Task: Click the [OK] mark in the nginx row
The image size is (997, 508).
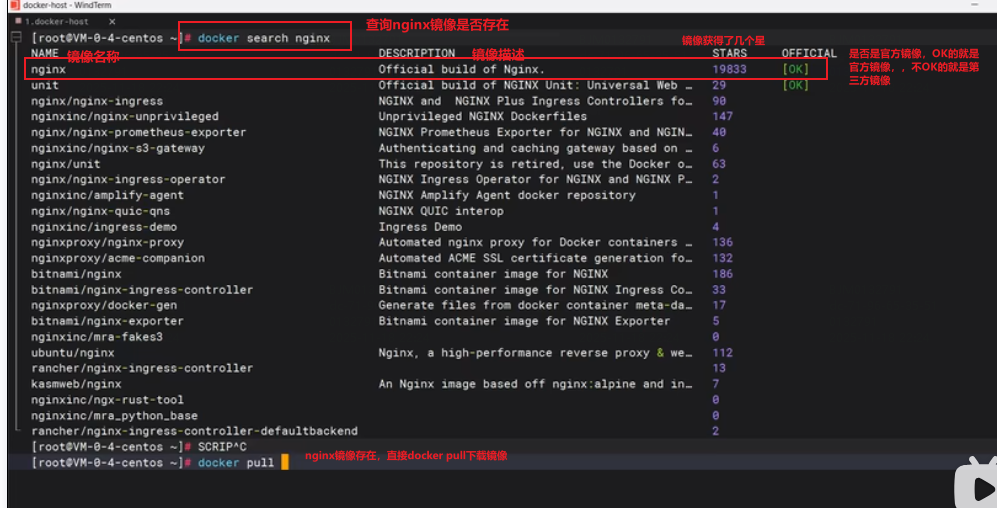Action: click(795, 69)
